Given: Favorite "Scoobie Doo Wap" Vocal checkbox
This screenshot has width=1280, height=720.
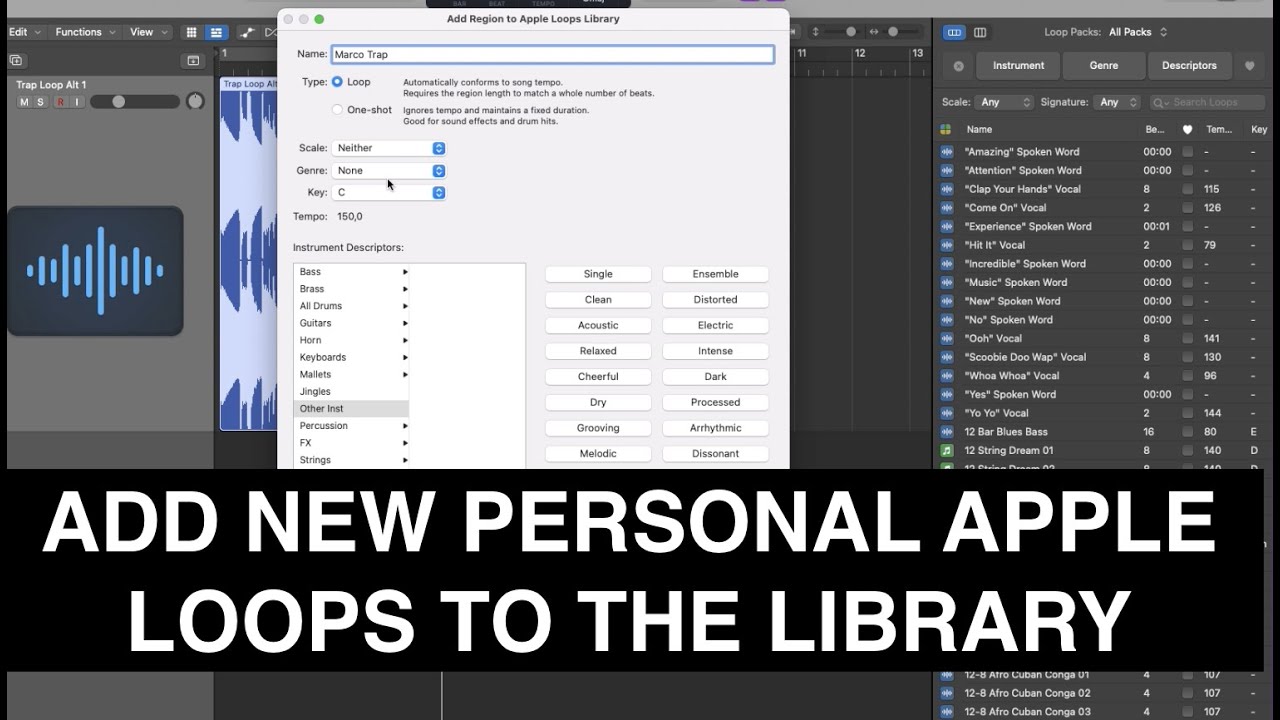Looking at the screenshot, I should tap(1187, 357).
